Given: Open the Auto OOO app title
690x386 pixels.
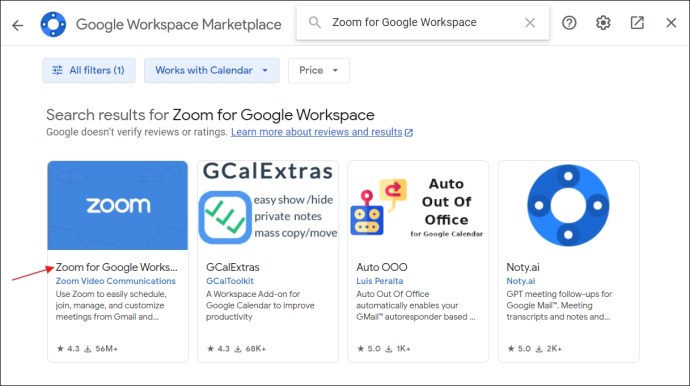Looking at the screenshot, I should pyautogui.click(x=382, y=267).
